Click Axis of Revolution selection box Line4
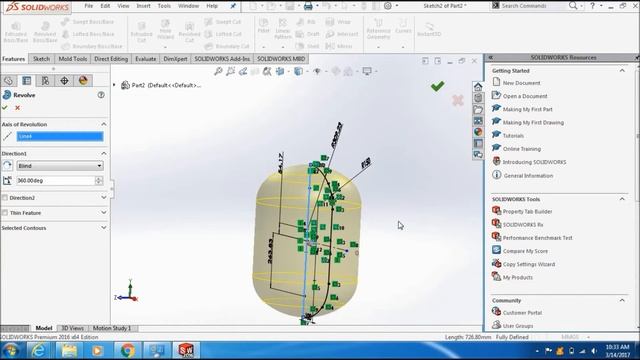 [60, 136]
